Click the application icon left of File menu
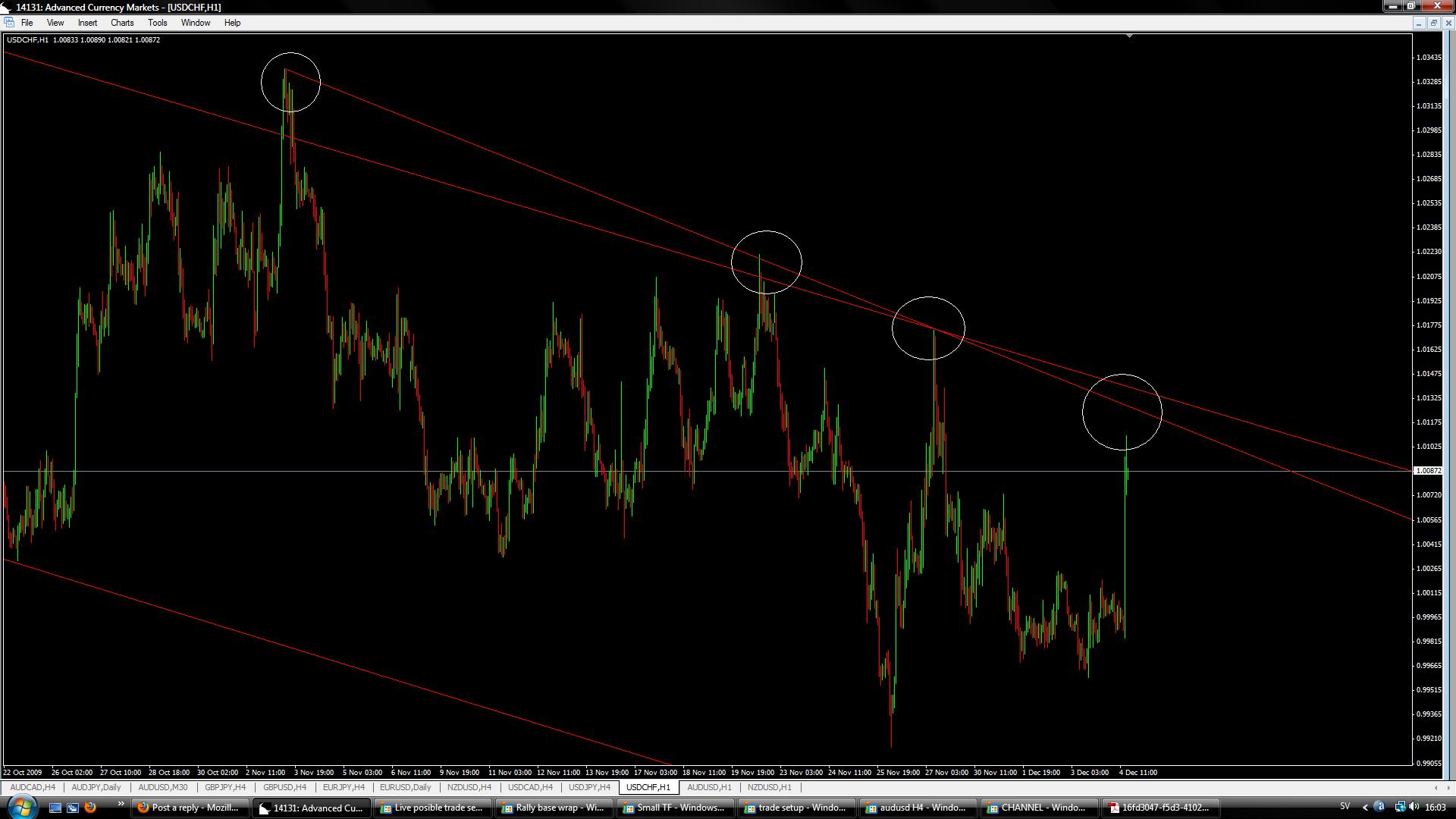Viewport: 1456px width, 819px height. pyautogui.click(x=8, y=23)
